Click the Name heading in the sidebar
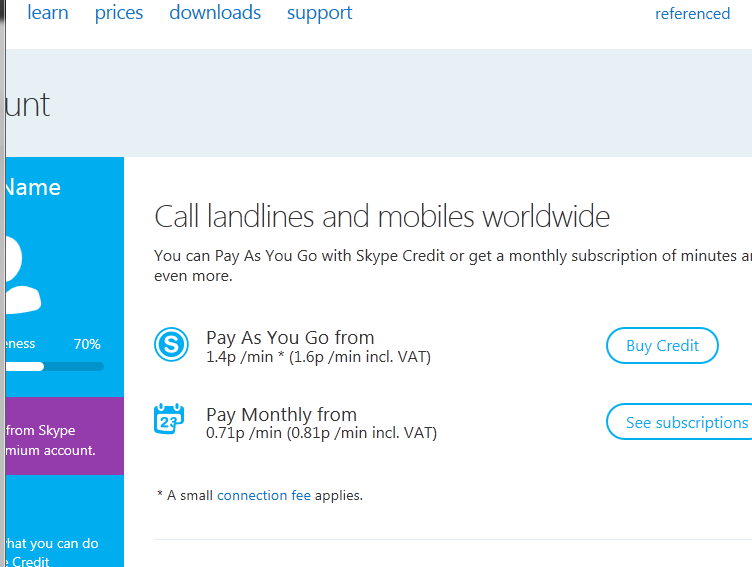Image resolution: width=752 pixels, height=567 pixels. pyautogui.click(x=32, y=187)
